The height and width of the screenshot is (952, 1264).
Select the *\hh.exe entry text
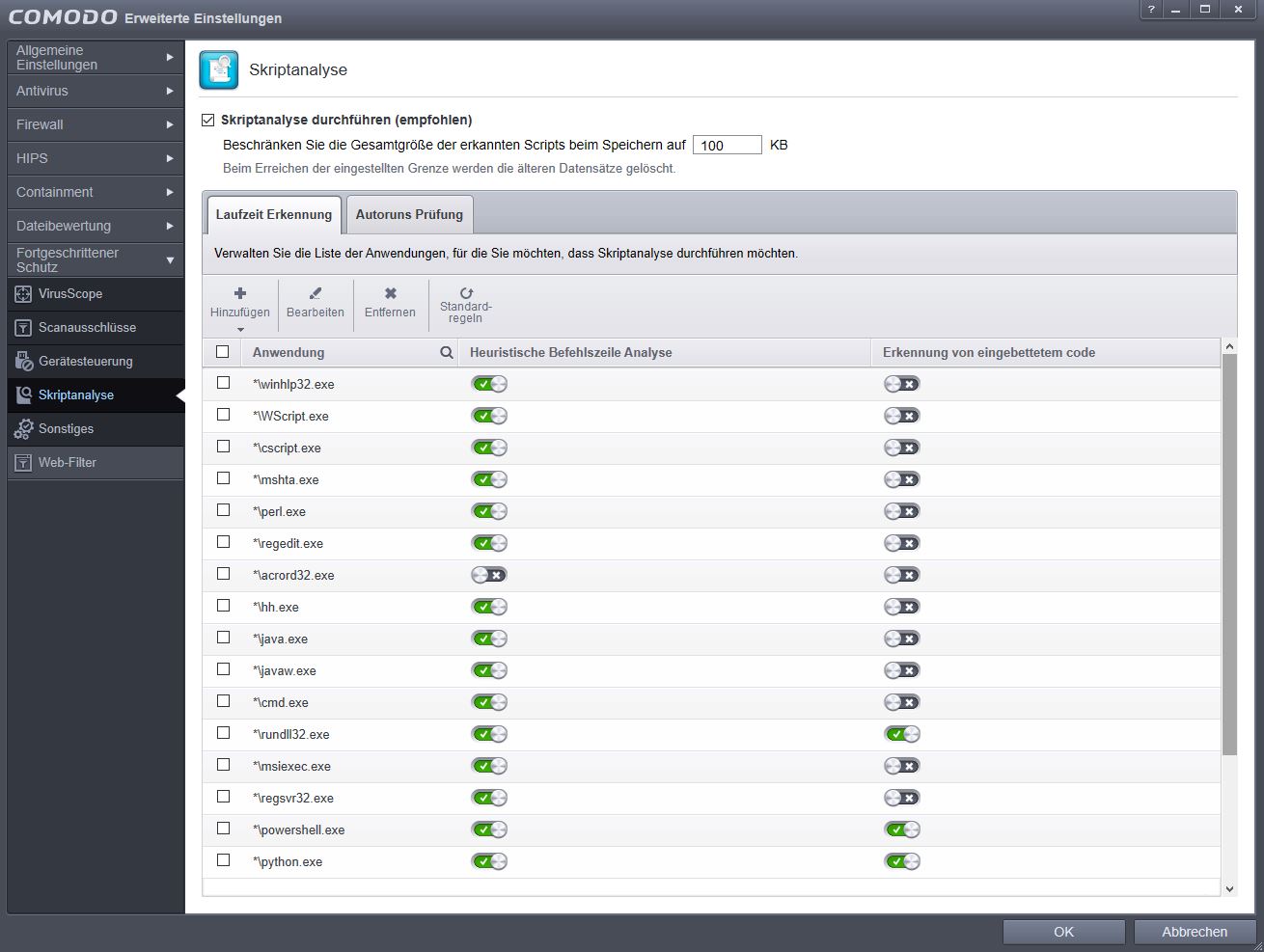pyautogui.click(x=276, y=608)
